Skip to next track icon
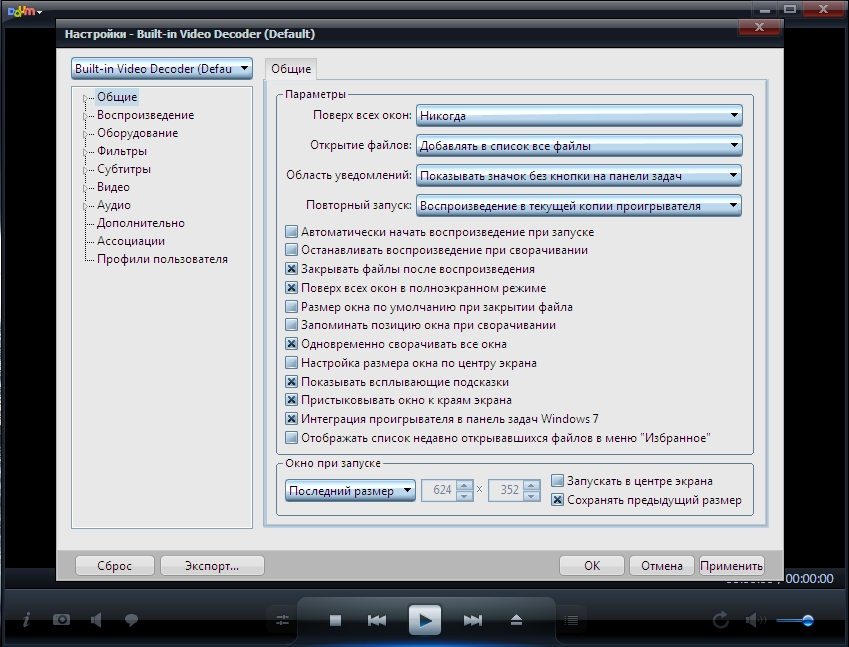The width and height of the screenshot is (849, 647). pos(473,621)
